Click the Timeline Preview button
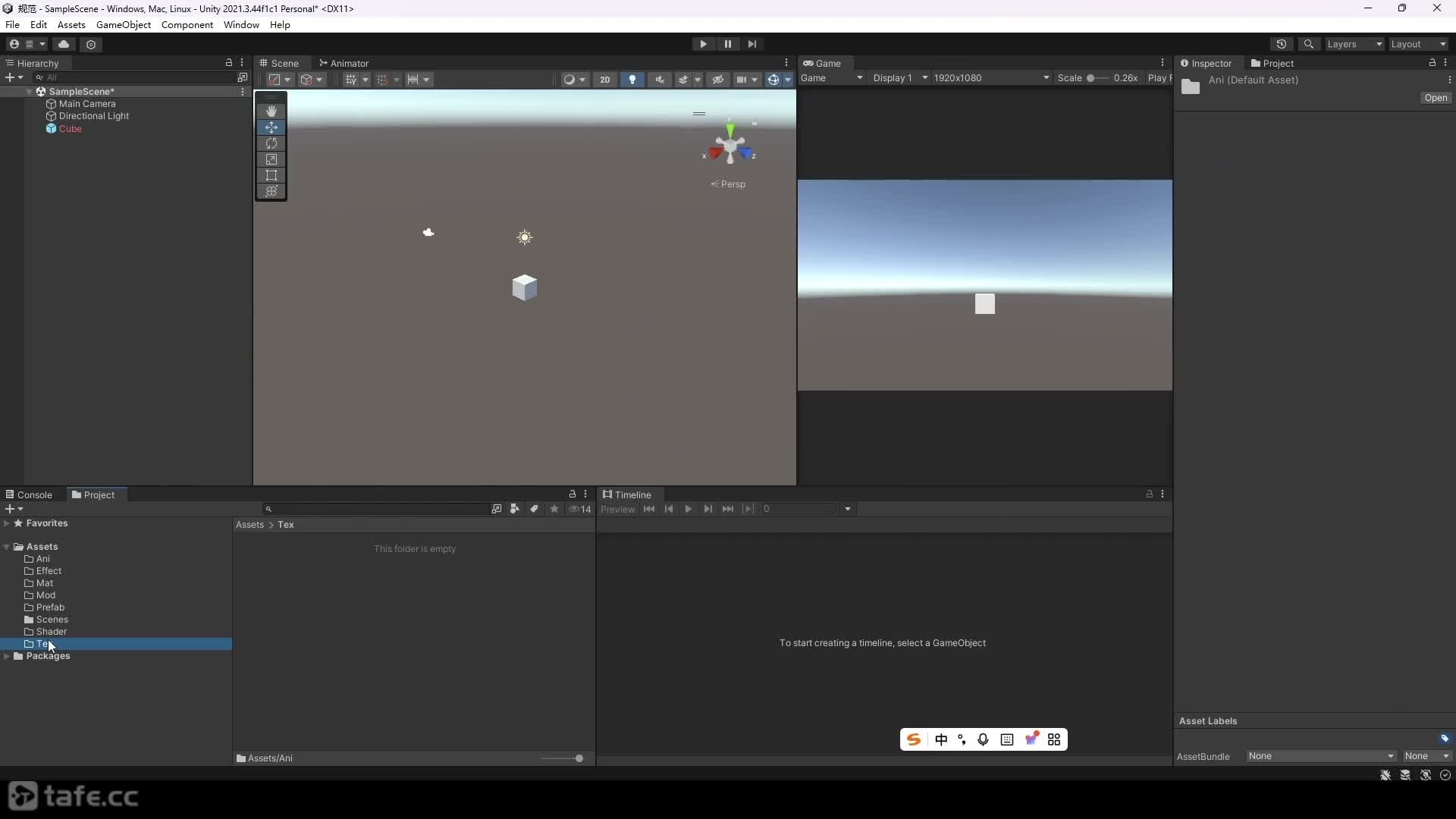 point(618,509)
